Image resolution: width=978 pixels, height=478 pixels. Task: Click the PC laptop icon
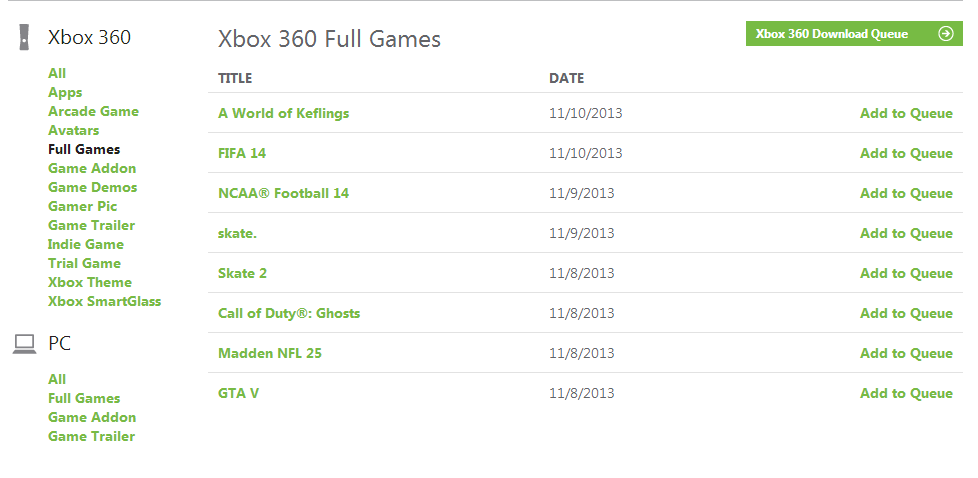24,344
